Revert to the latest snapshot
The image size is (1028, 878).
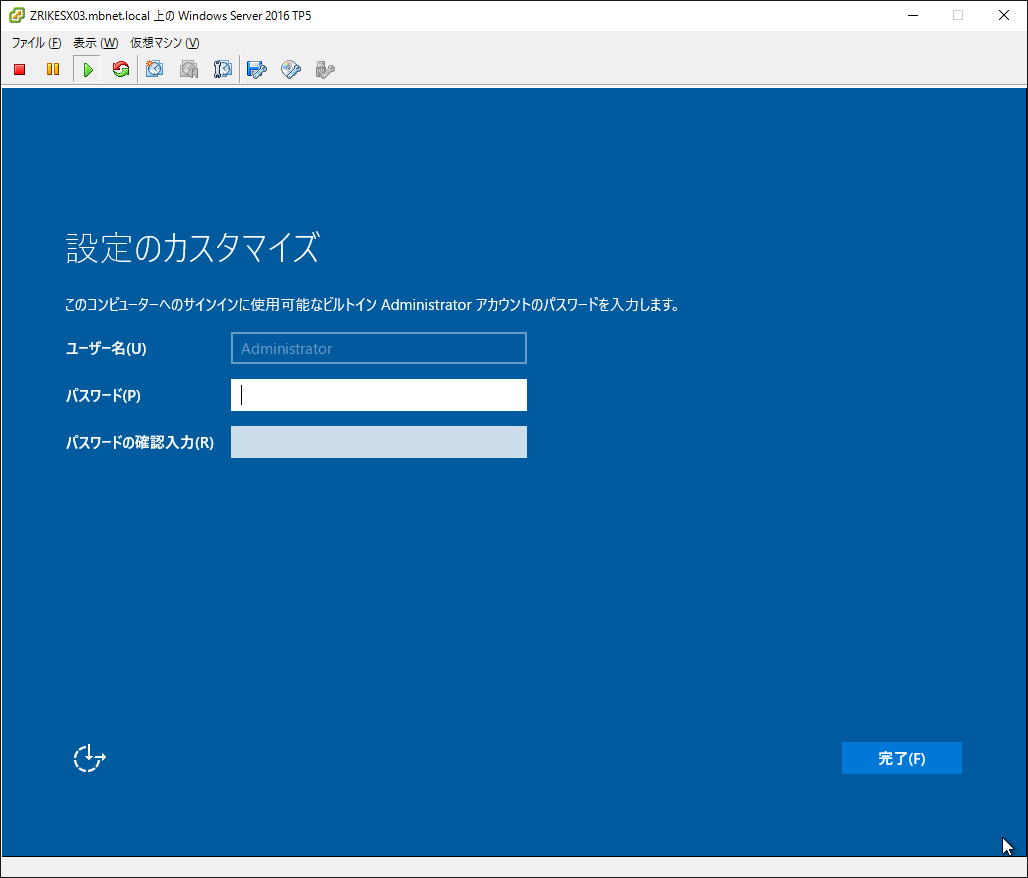[x=188, y=69]
